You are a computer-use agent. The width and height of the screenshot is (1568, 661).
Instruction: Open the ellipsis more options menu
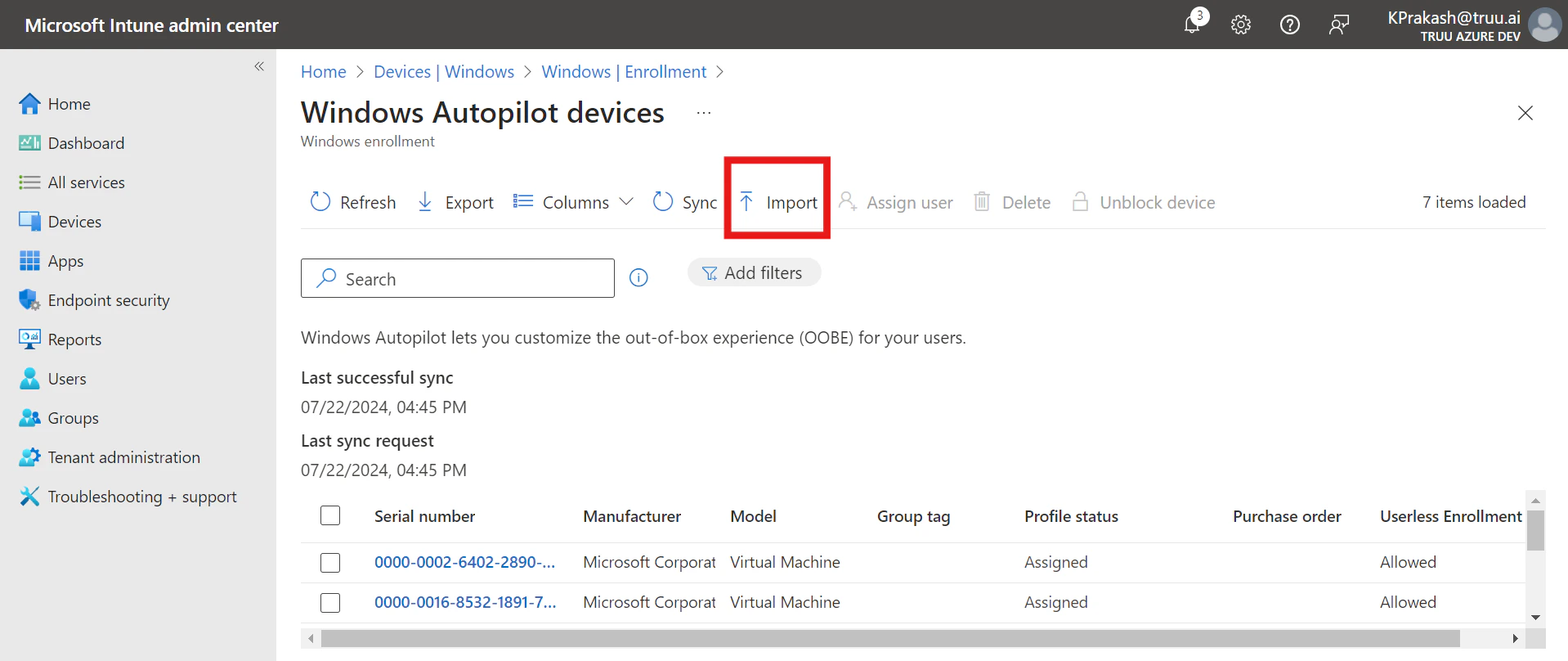tap(703, 113)
